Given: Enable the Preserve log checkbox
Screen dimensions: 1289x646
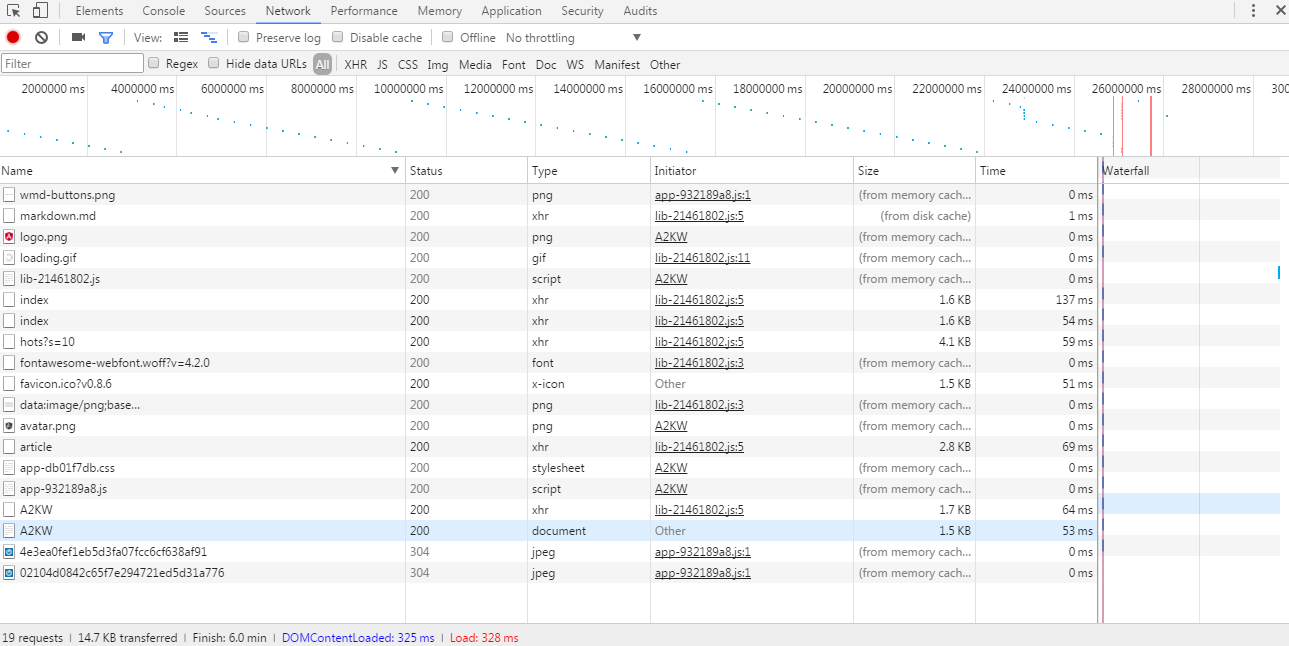Looking at the screenshot, I should tap(243, 37).
